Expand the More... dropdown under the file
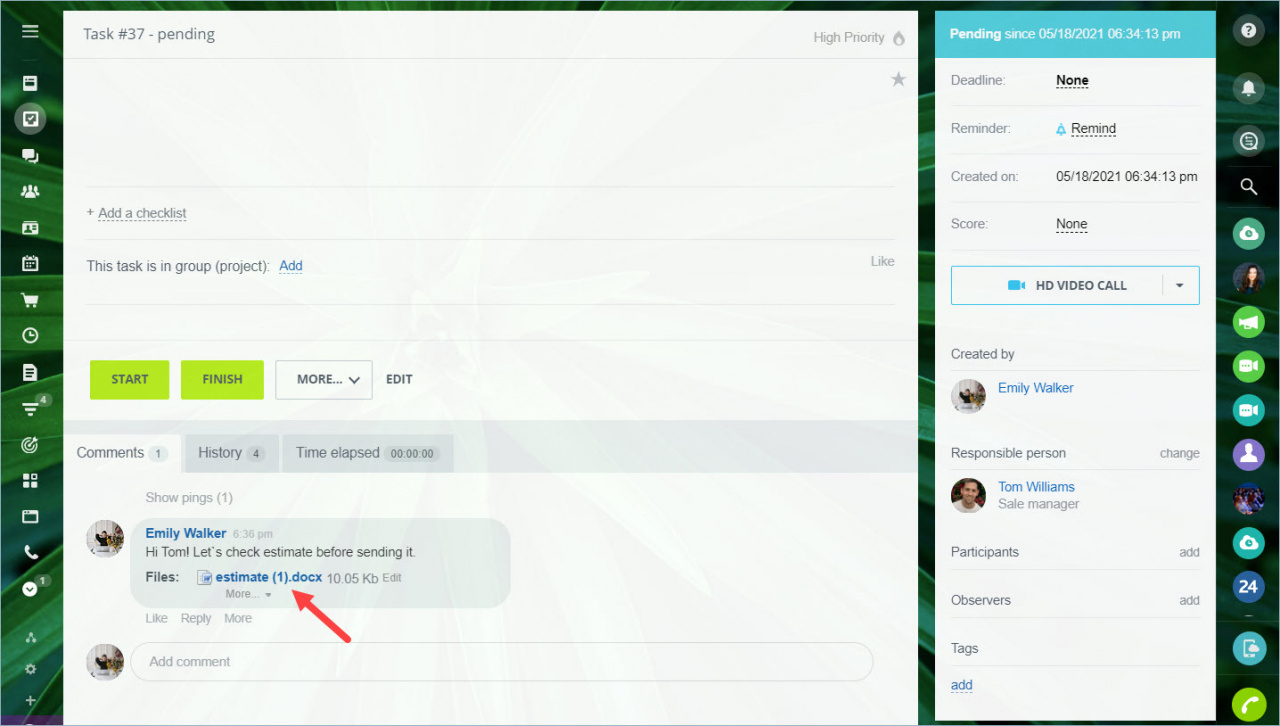This screenshot has height=726, width=1280. coord(248,594)
